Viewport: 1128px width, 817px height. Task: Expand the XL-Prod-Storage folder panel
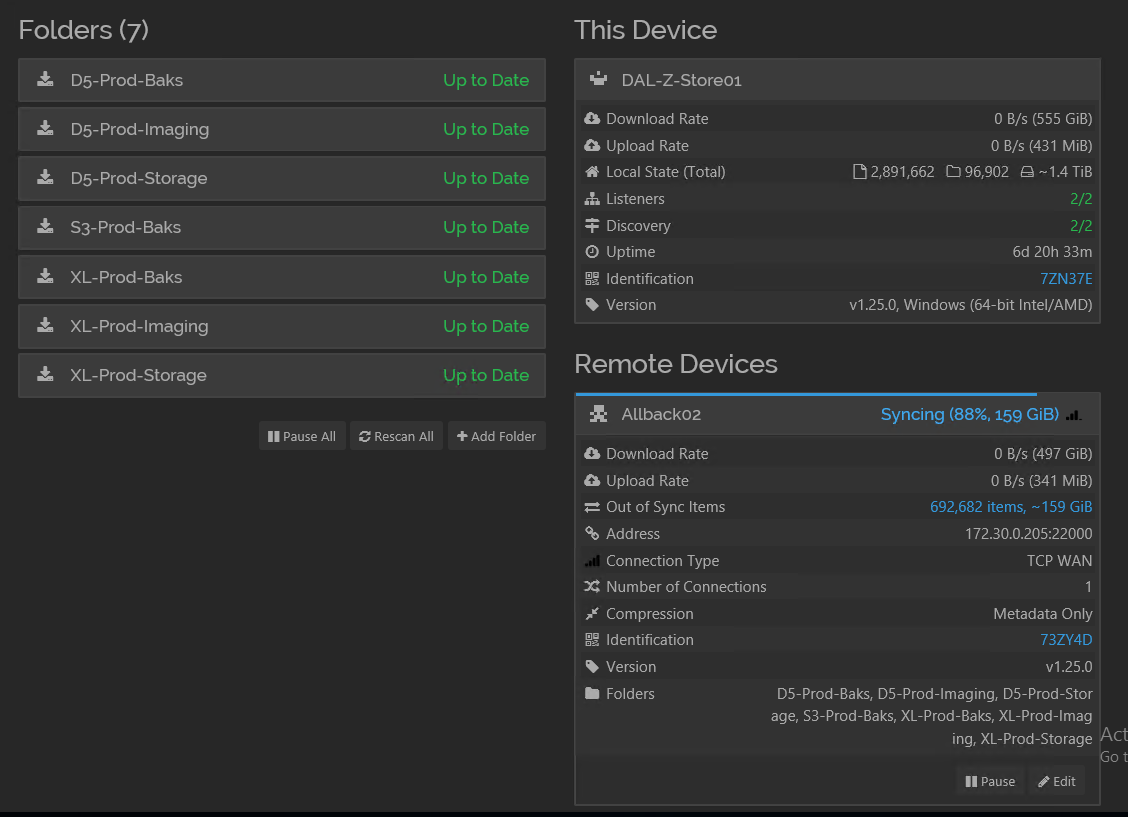pyautogui.click(x=282, y=375)
